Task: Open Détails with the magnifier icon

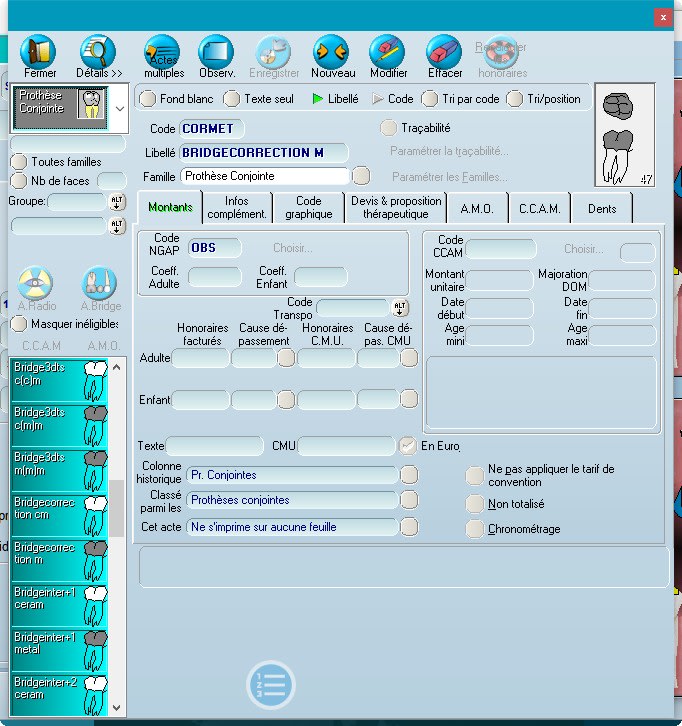Action: coord(97,51)
